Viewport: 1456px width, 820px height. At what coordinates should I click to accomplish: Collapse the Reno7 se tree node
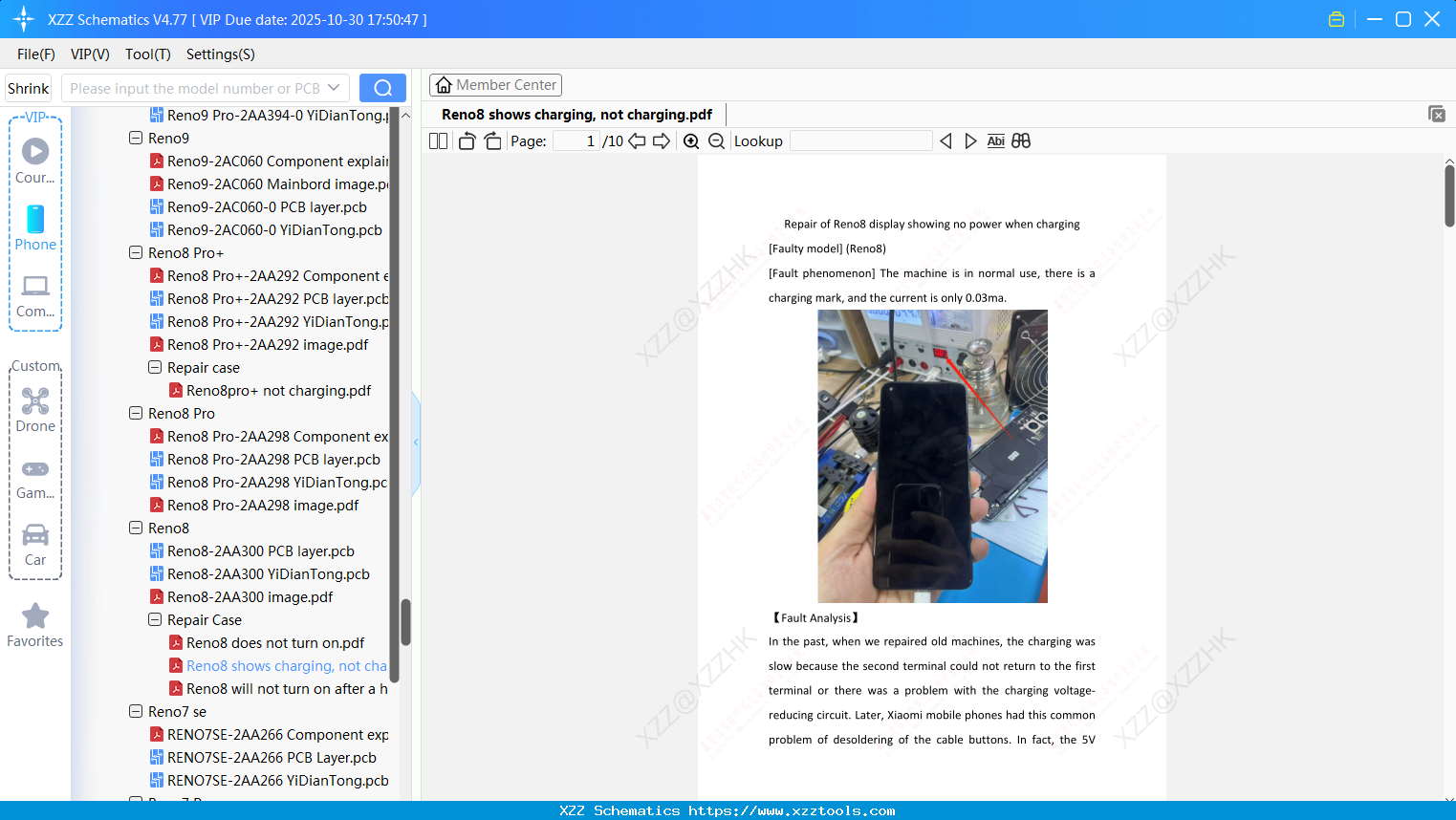click(x=136, y=711)
